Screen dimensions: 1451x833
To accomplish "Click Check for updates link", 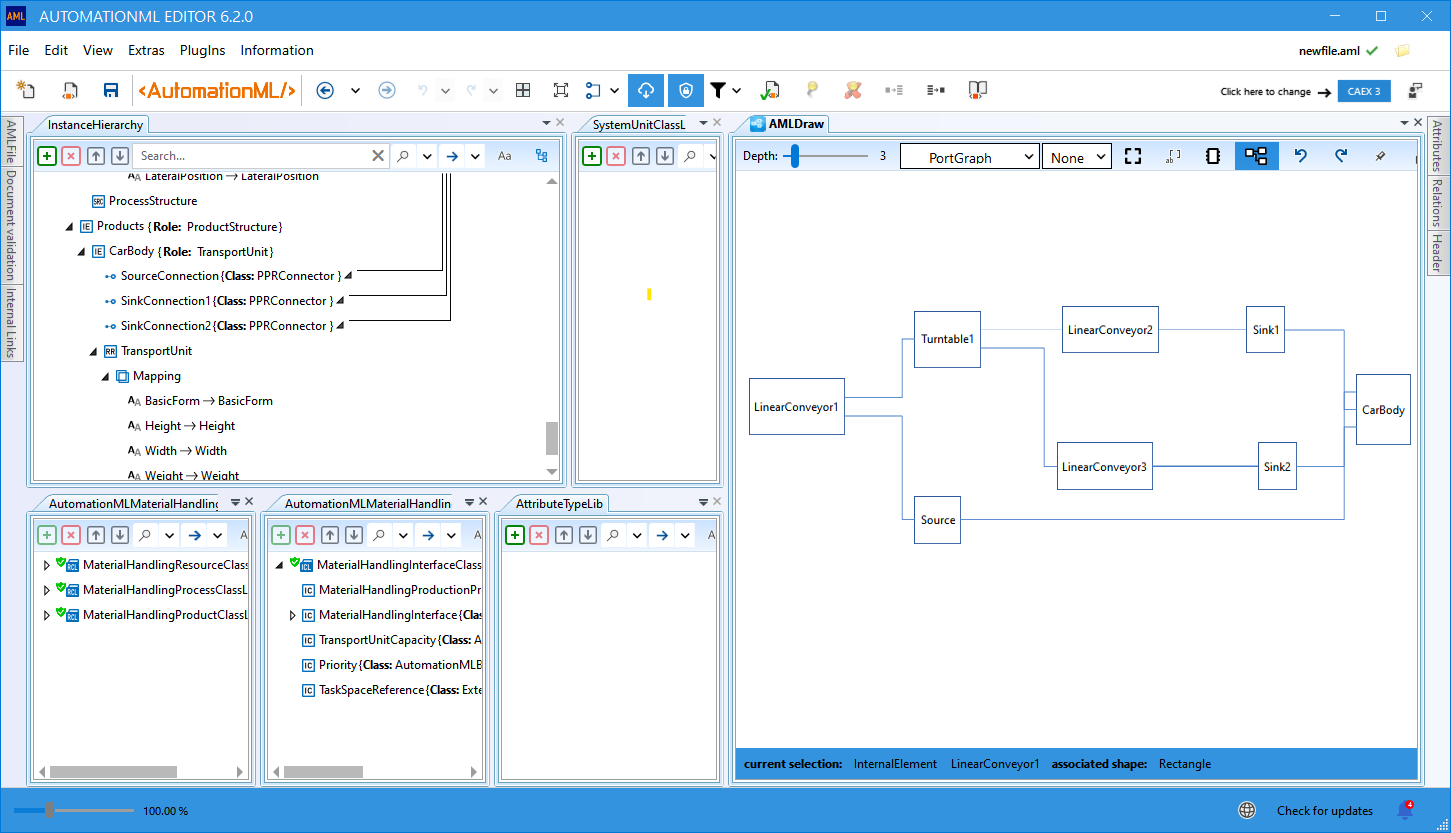I will [1325, 811].
